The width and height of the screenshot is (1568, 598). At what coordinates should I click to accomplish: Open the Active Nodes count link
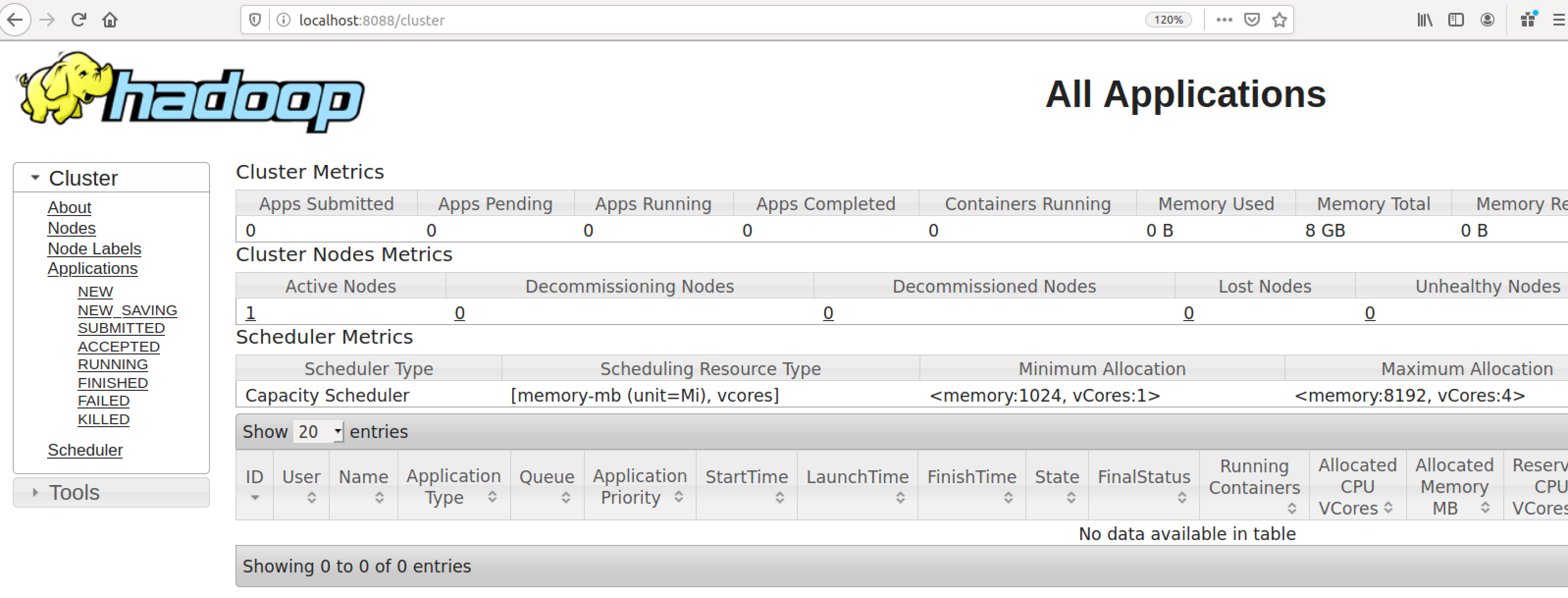[x=250, y=313]
